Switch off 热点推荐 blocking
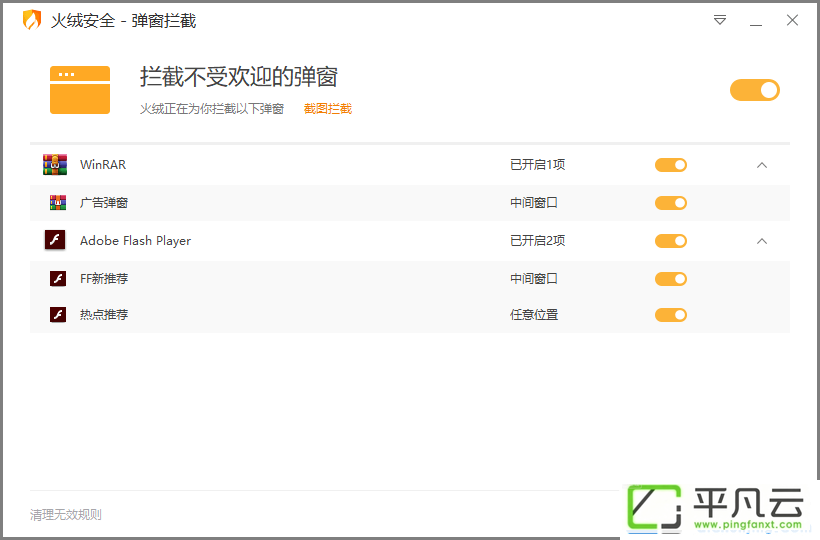Screen dimensions: 820x540 point(671,315)
